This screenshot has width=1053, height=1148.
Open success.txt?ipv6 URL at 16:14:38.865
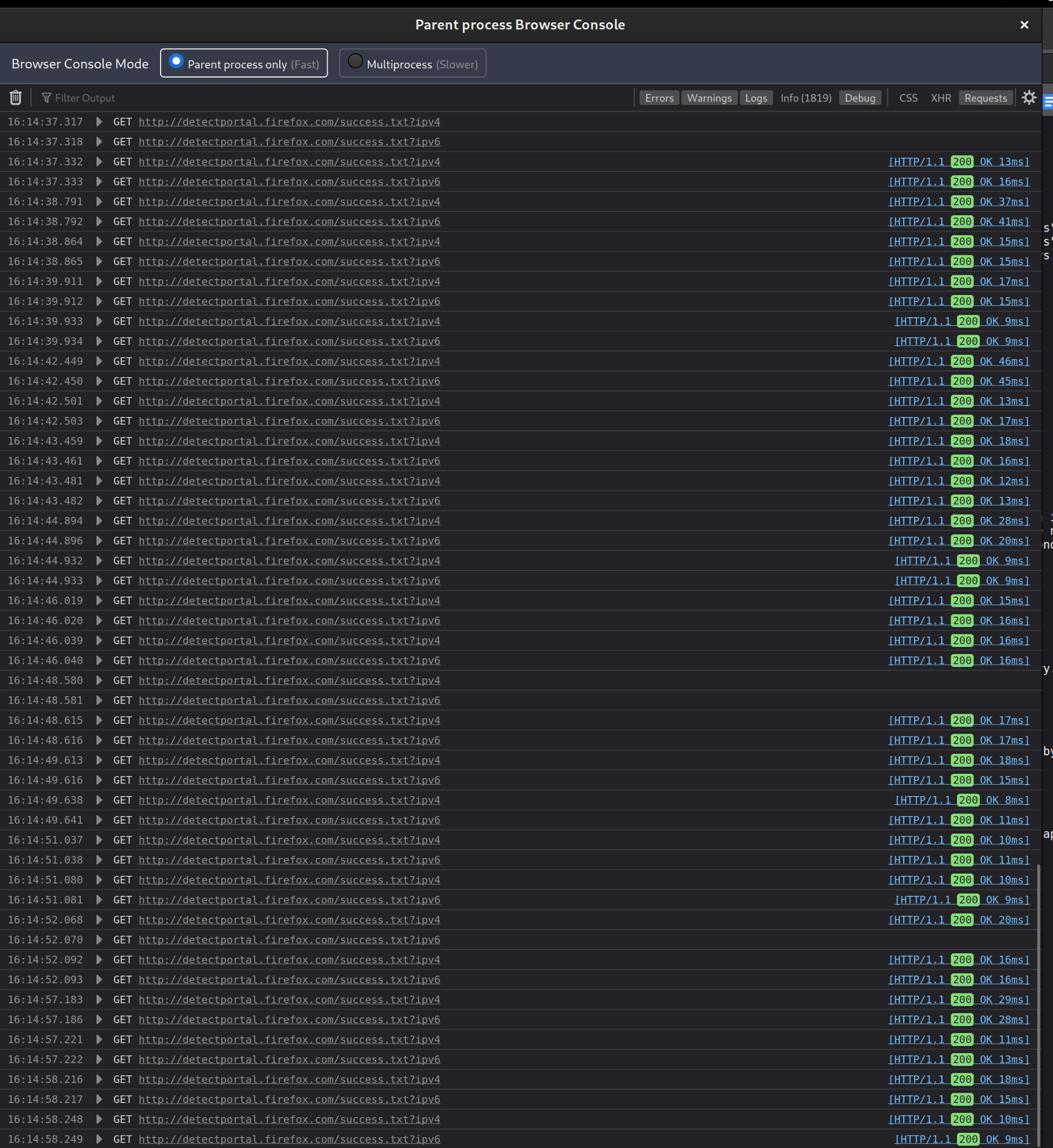(x=290, y=261)
